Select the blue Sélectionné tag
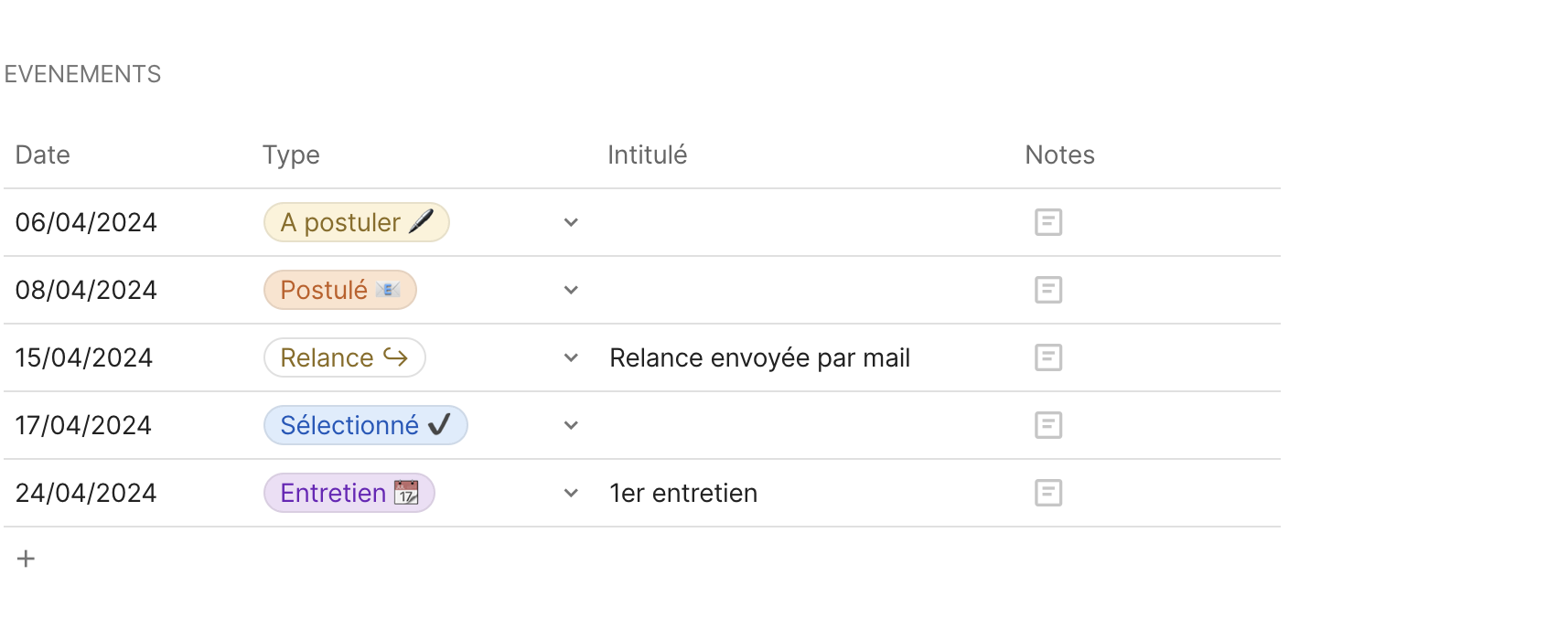This screenshot has height=618, width=1568. [365, 425]
